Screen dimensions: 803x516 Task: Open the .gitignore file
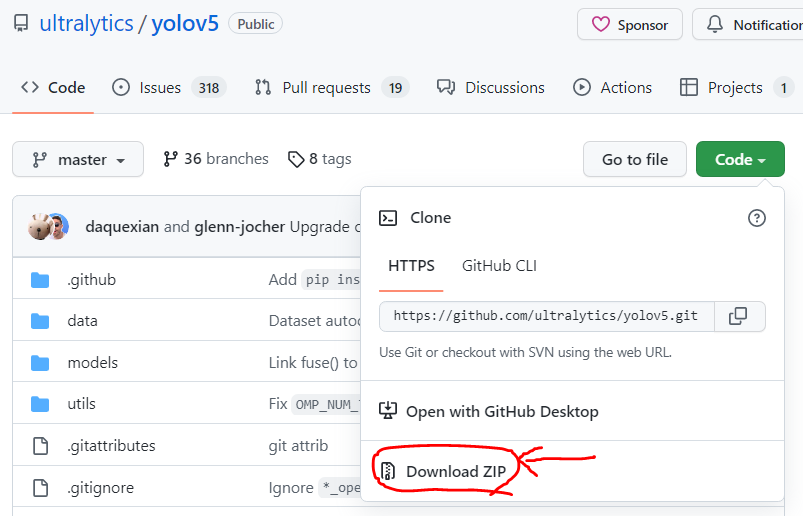coord(100,487)
